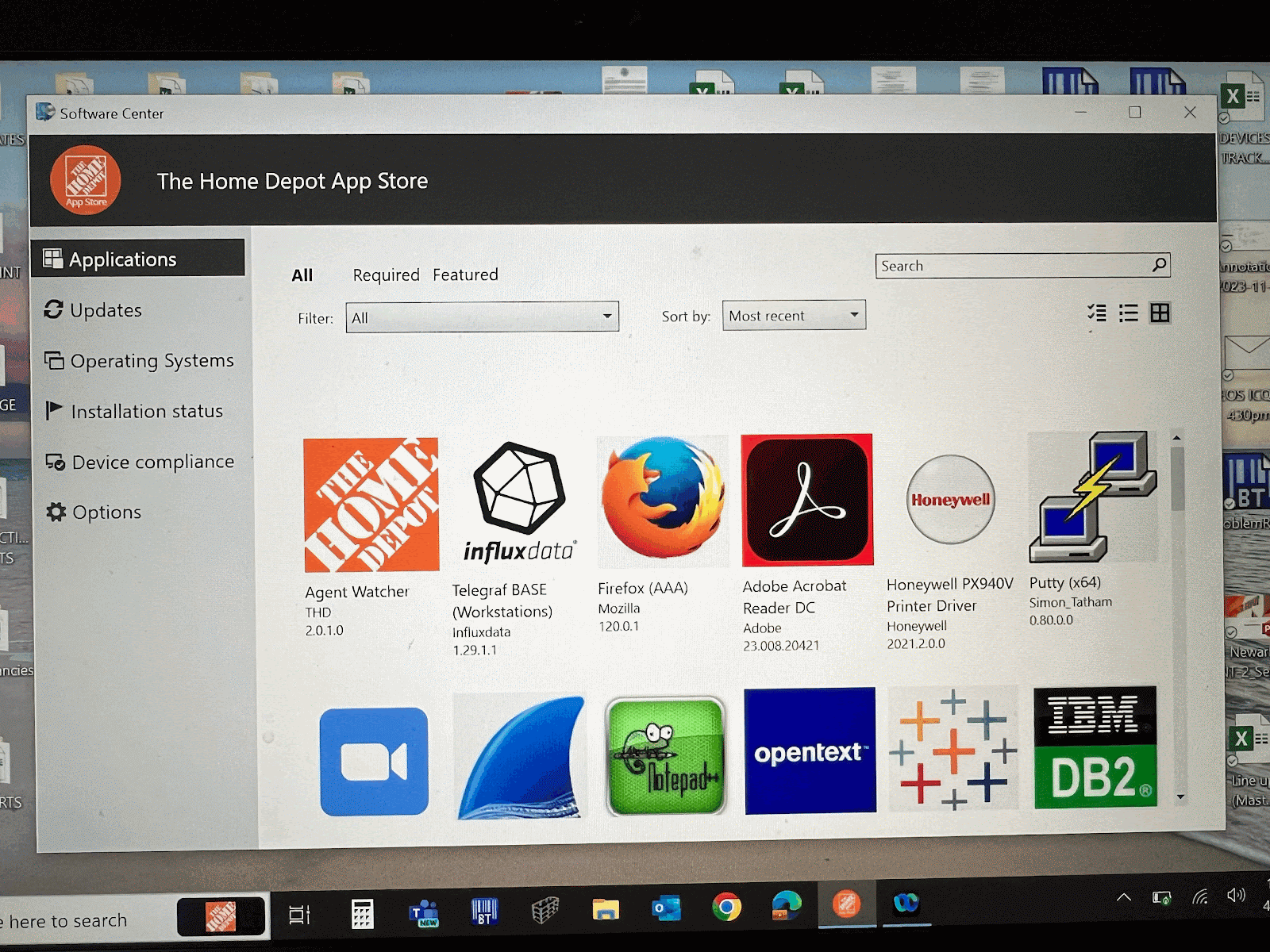The height and width of the screenshot is (952, 1270).
Task: Click the Agent Watcher app name
Action: [x=357, y=592]
